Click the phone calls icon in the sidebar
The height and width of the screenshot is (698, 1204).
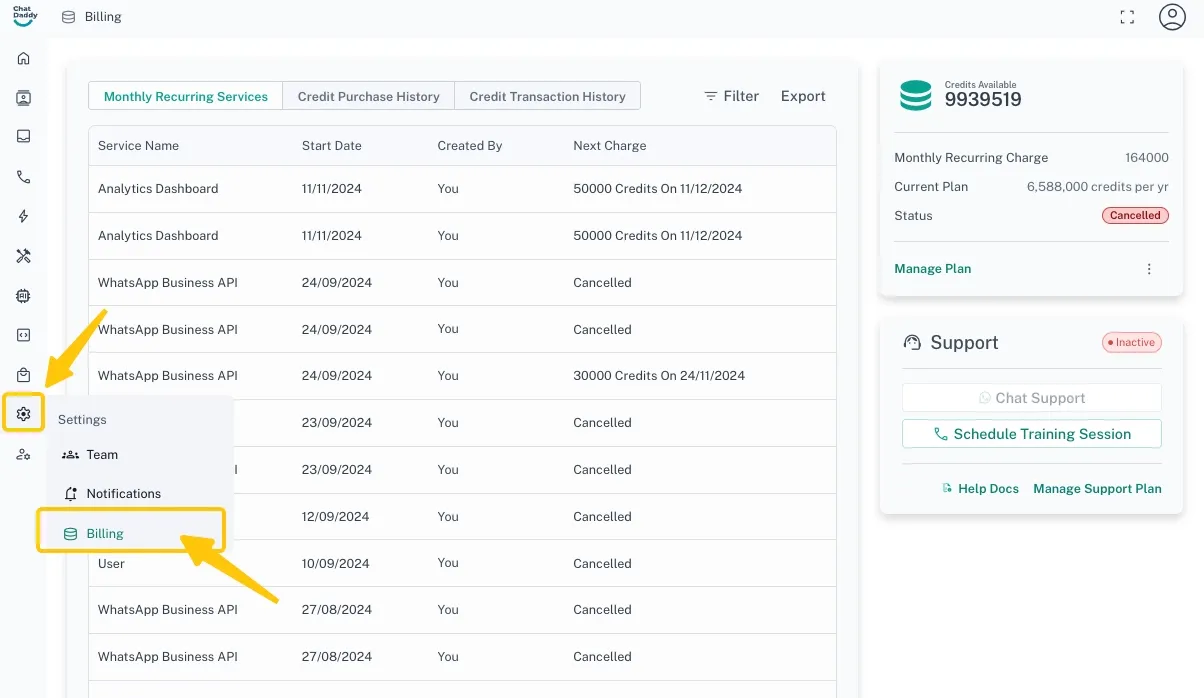point(23,177)
